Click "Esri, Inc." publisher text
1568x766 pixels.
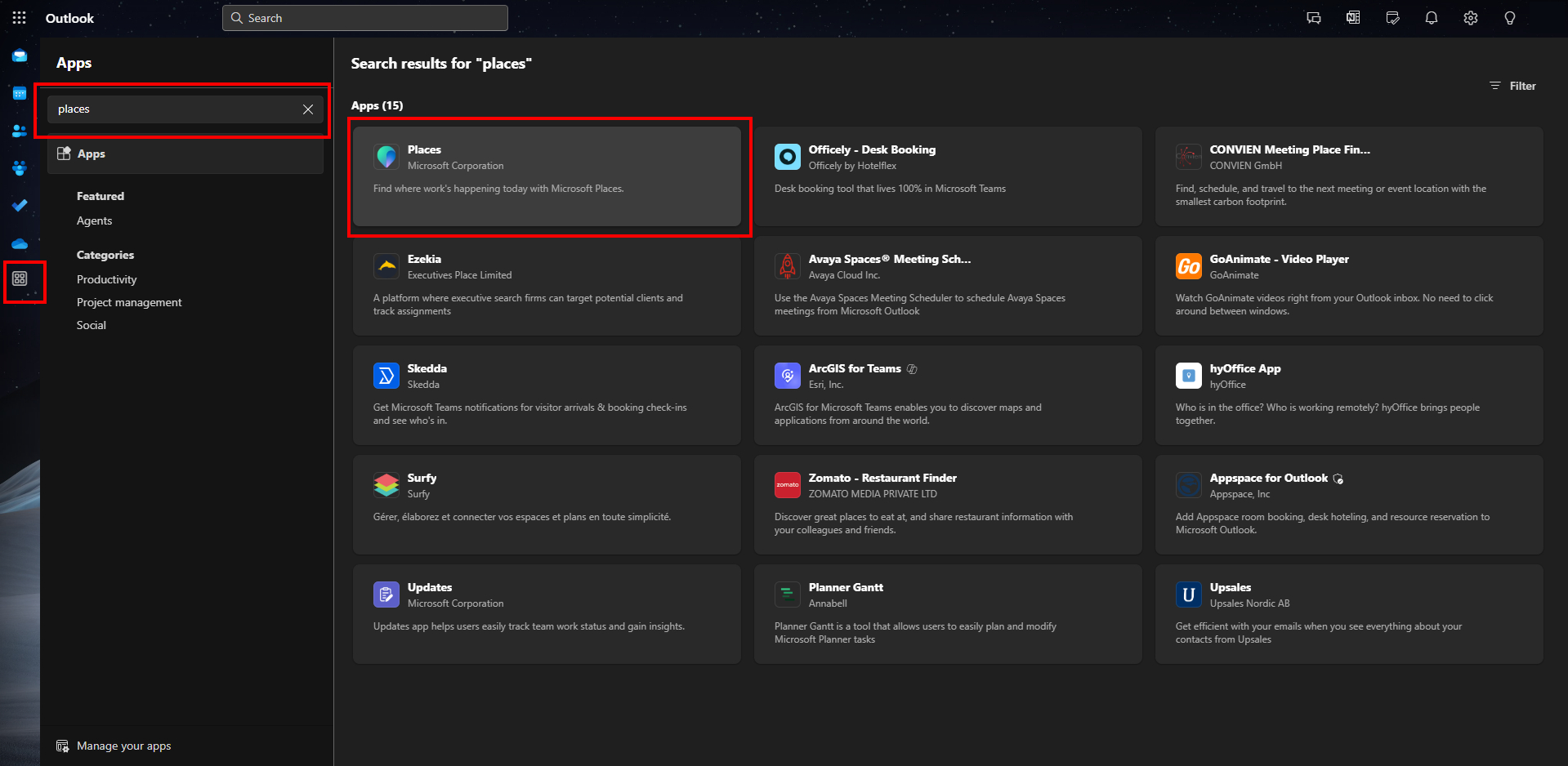[826, 385]
